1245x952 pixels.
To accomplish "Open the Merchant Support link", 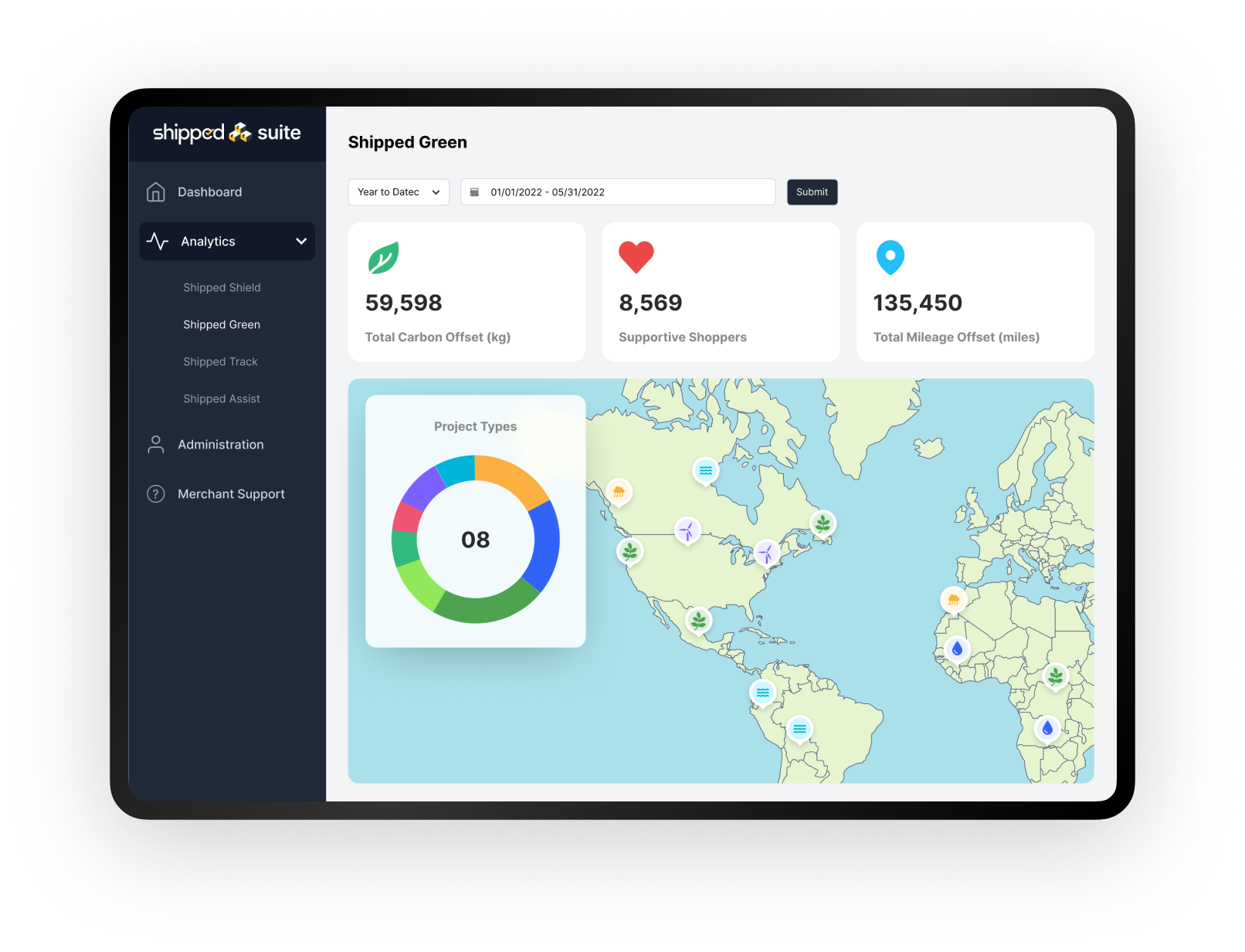I will pyautogui.click(x=231, y=494).
